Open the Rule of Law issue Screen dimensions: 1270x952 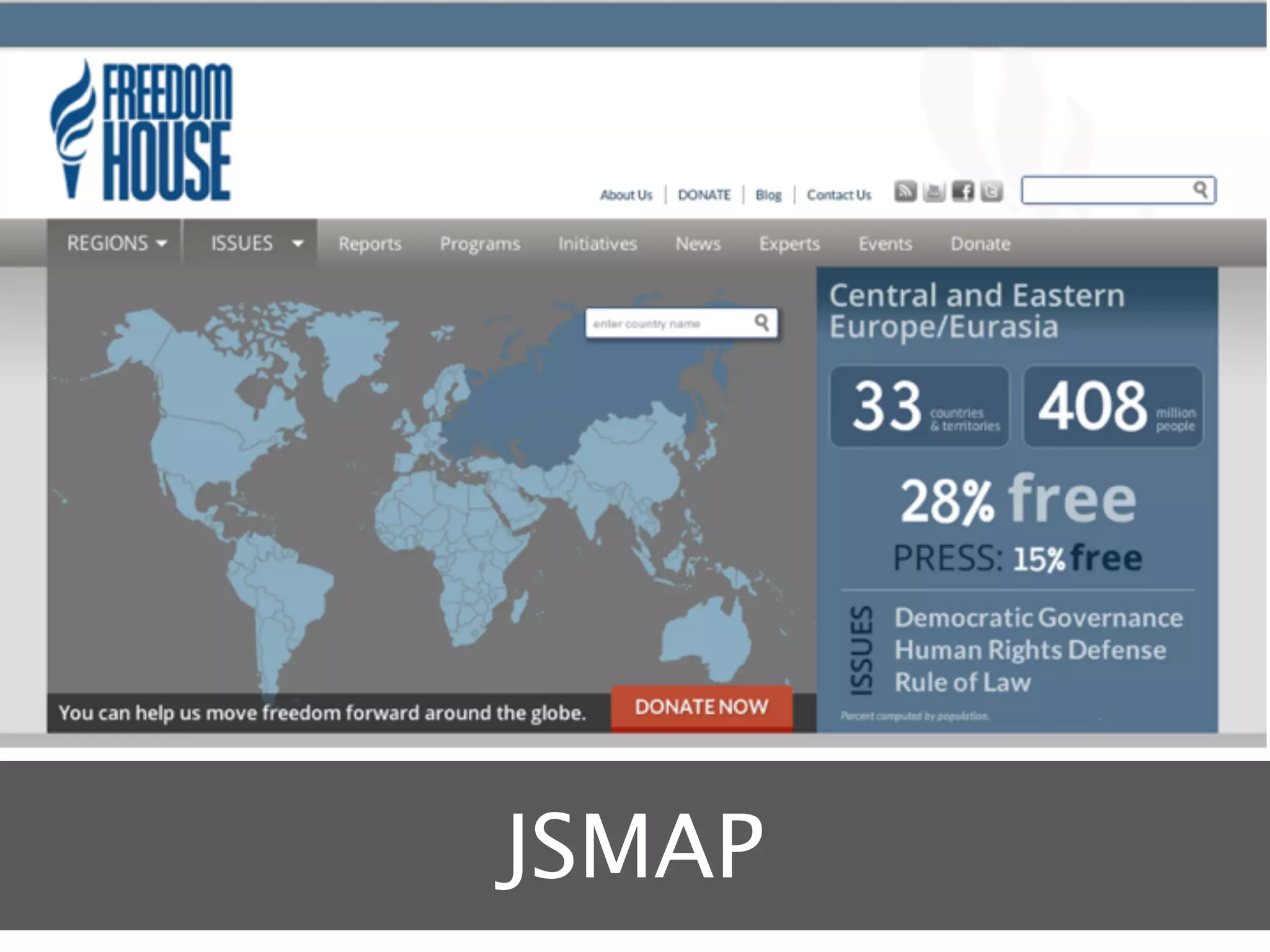pos(962,682)
